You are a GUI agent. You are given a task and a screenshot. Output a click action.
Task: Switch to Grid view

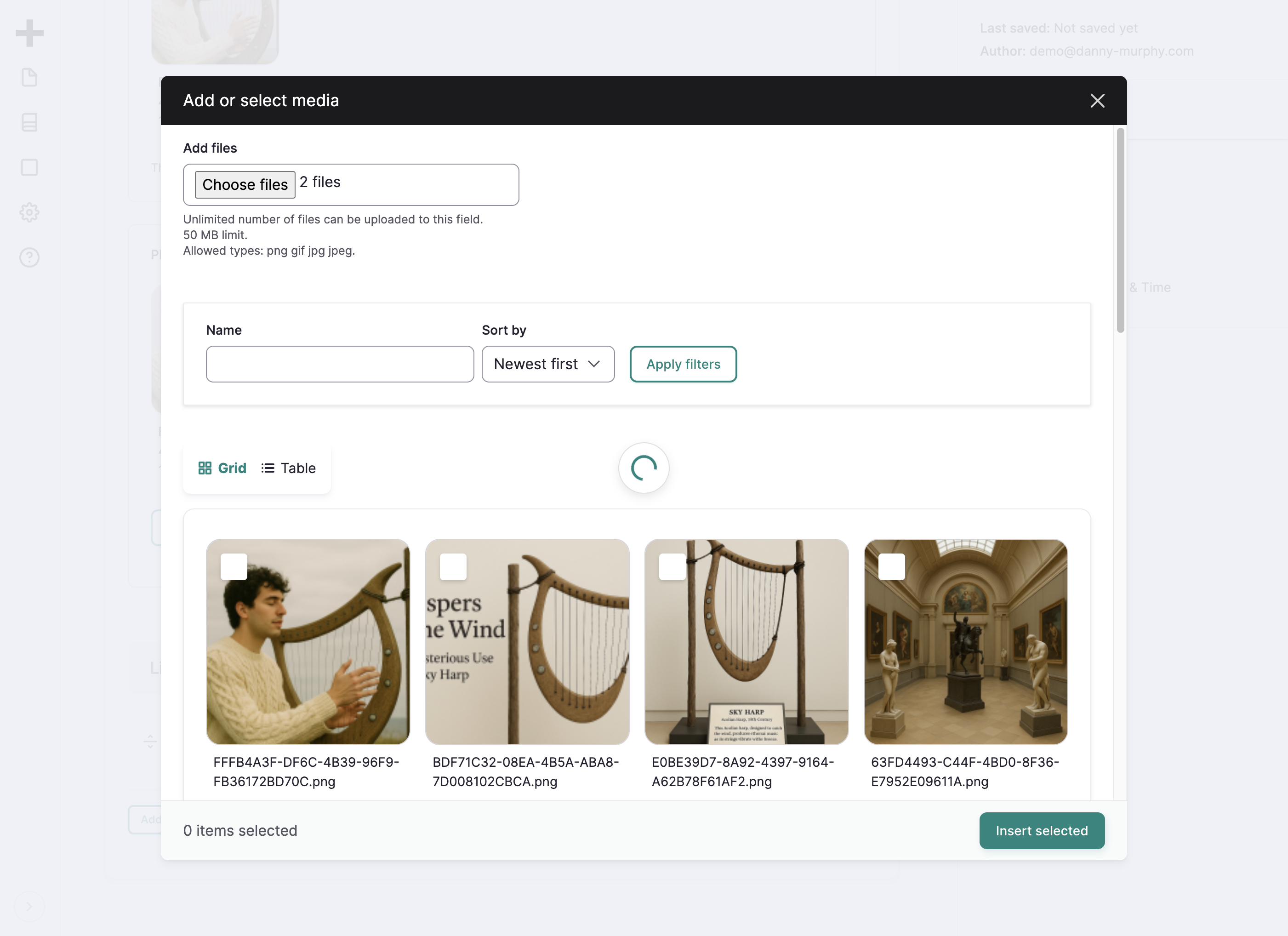tap(222, 468)
